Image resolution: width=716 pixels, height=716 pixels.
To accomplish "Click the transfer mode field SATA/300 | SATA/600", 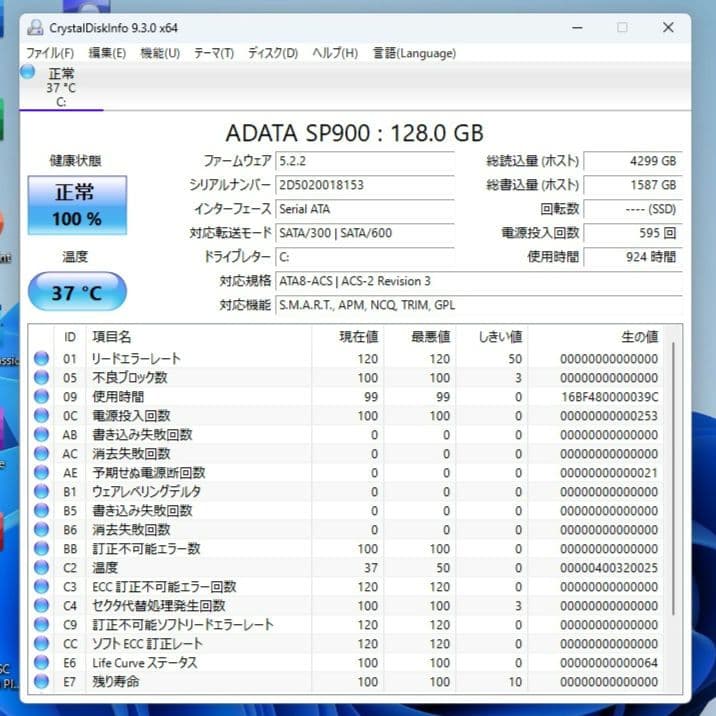I will tap(365, 233).
